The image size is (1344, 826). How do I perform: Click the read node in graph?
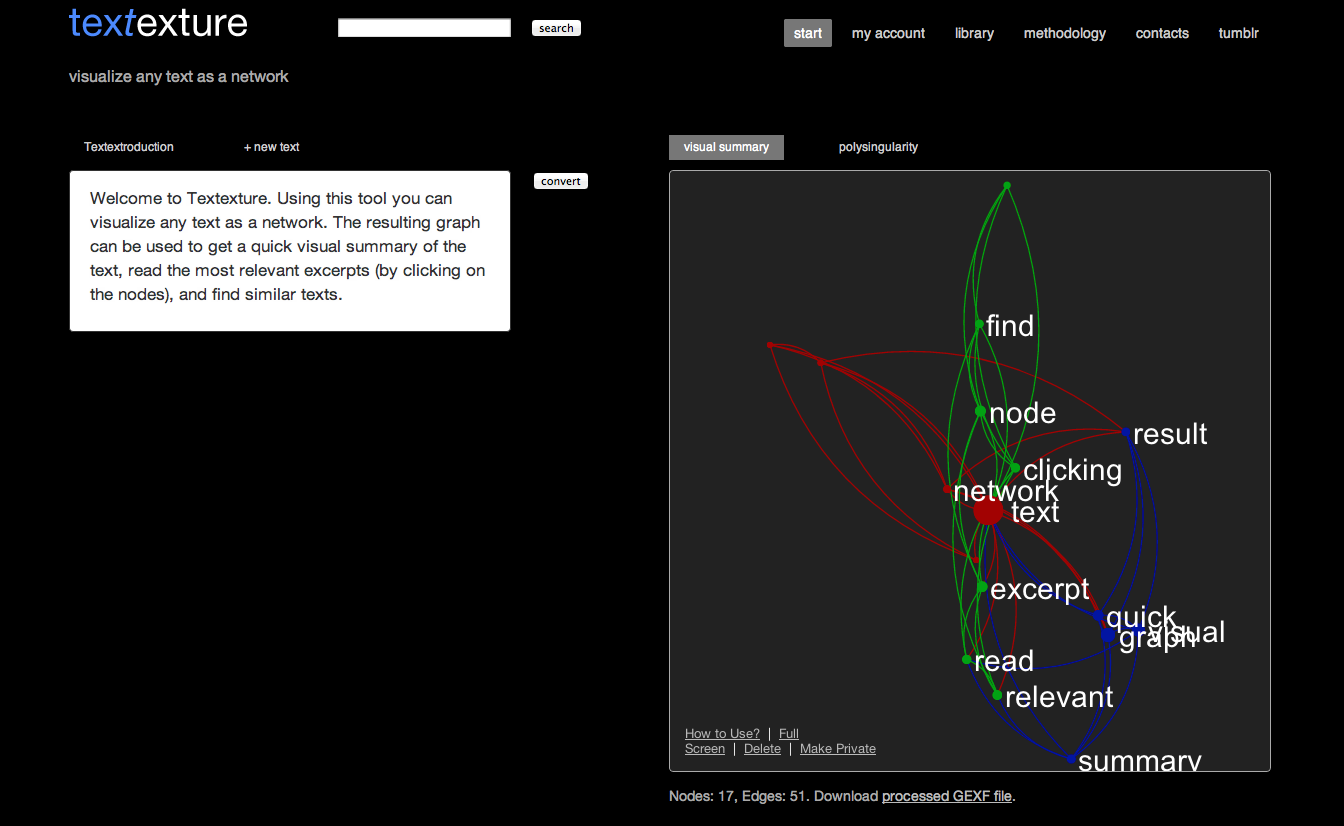click(x=966, y=660)
